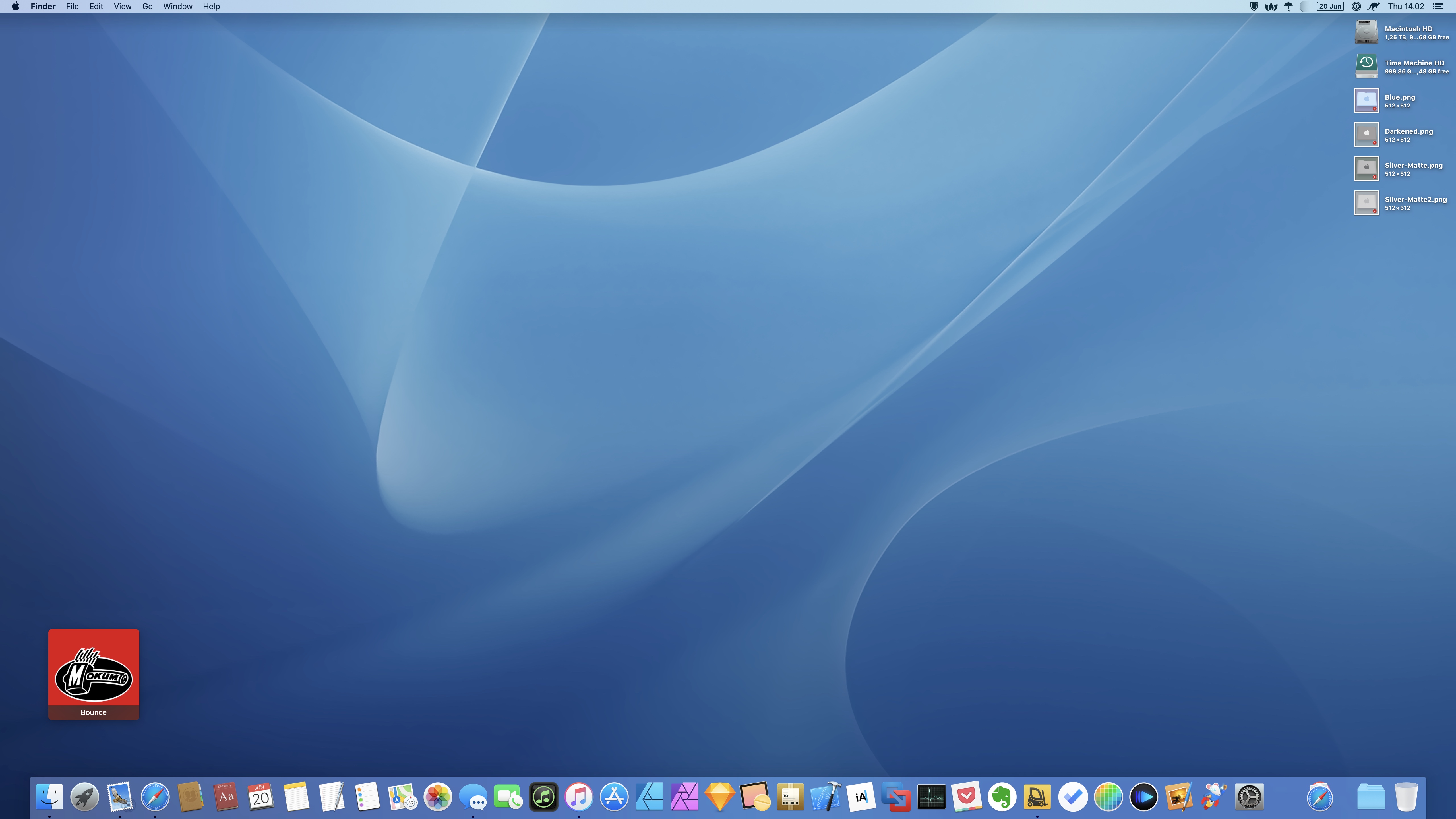The height and width of the screenshot is (819, 1456).
Task: Open the beach photo and paintbrush app icon
Action: 1179,797
